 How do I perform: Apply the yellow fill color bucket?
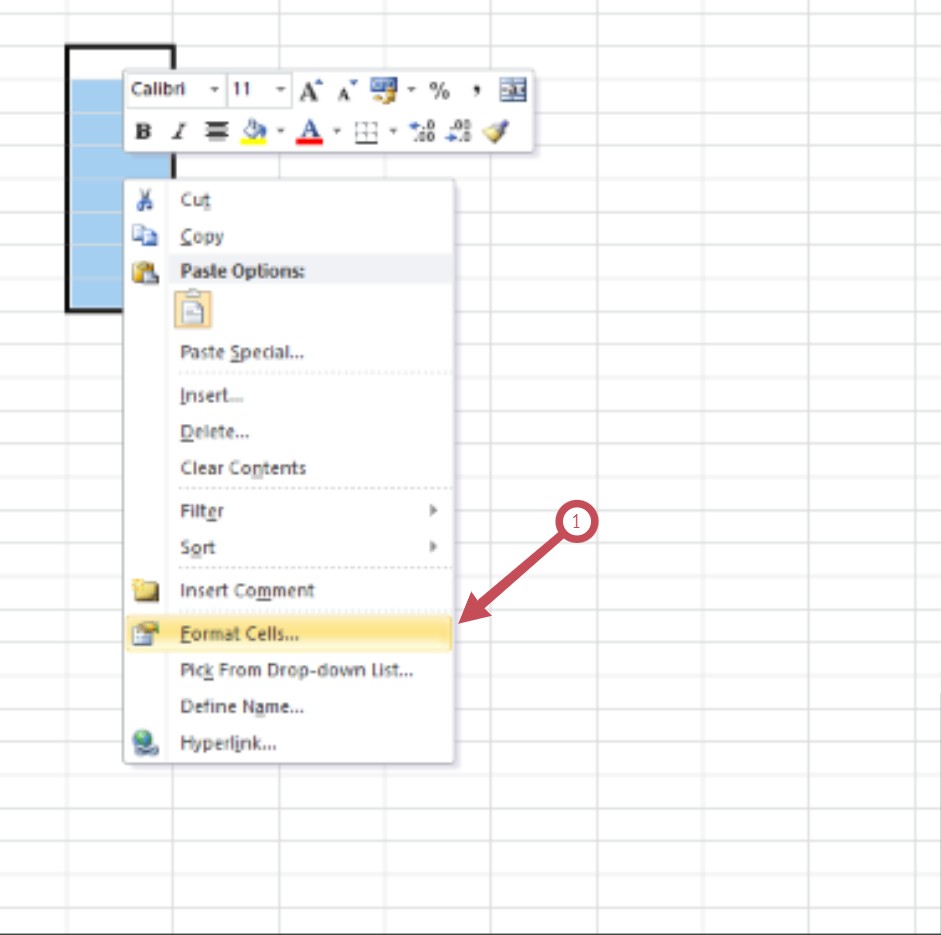256,131
